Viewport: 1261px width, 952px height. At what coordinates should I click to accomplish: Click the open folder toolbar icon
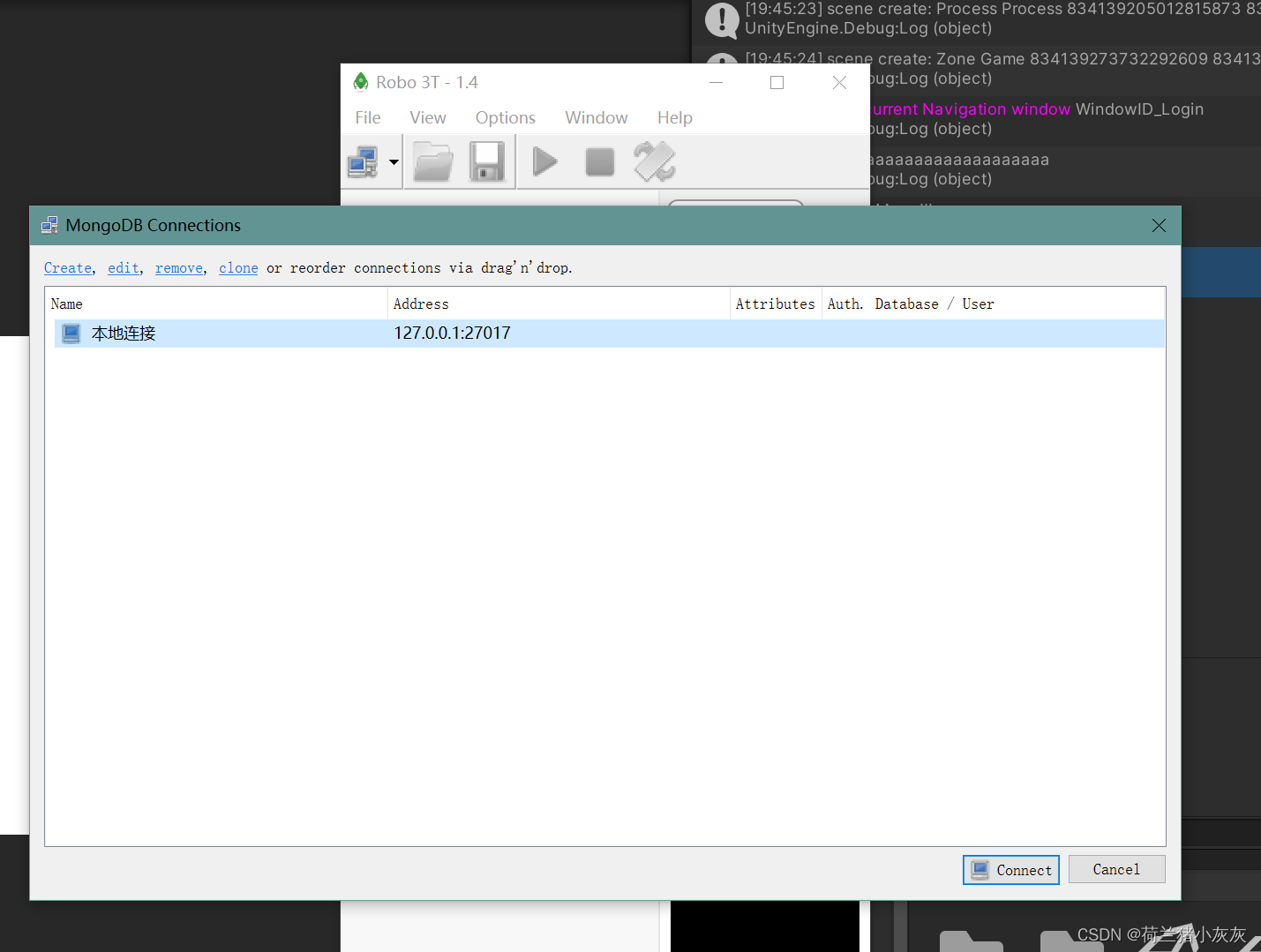point(433,161)
